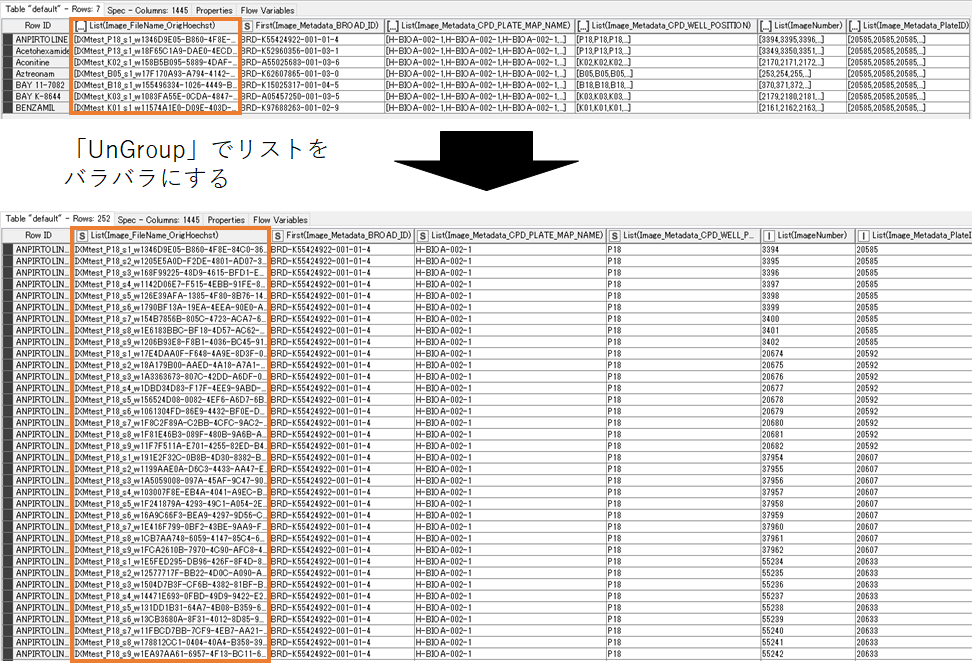Click the [253,254,255,...] image number cell
This screenshot has width=972, height=663.
click(802, 74)
